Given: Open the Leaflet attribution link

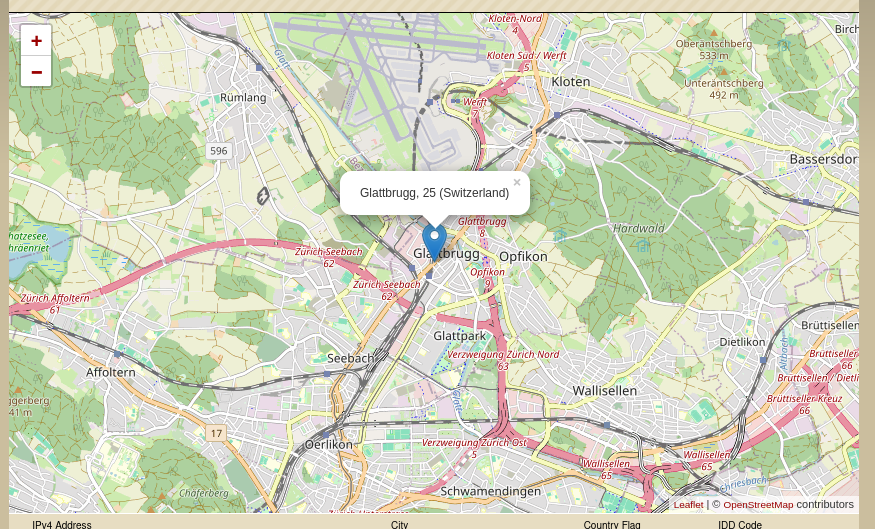Looking at the screenshot, I should click(x=688, y=504).
